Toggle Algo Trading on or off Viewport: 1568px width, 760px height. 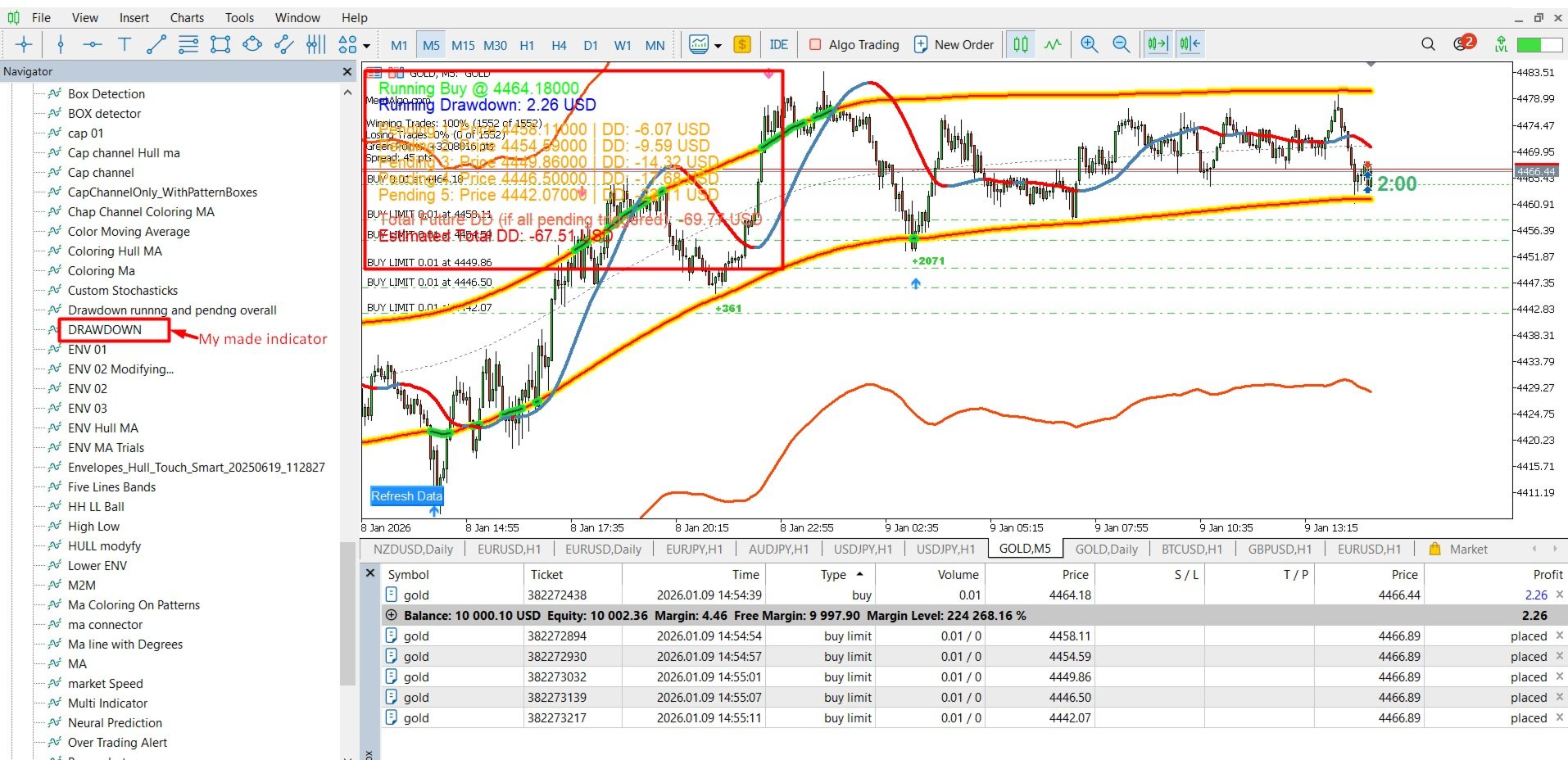(854, 44)
